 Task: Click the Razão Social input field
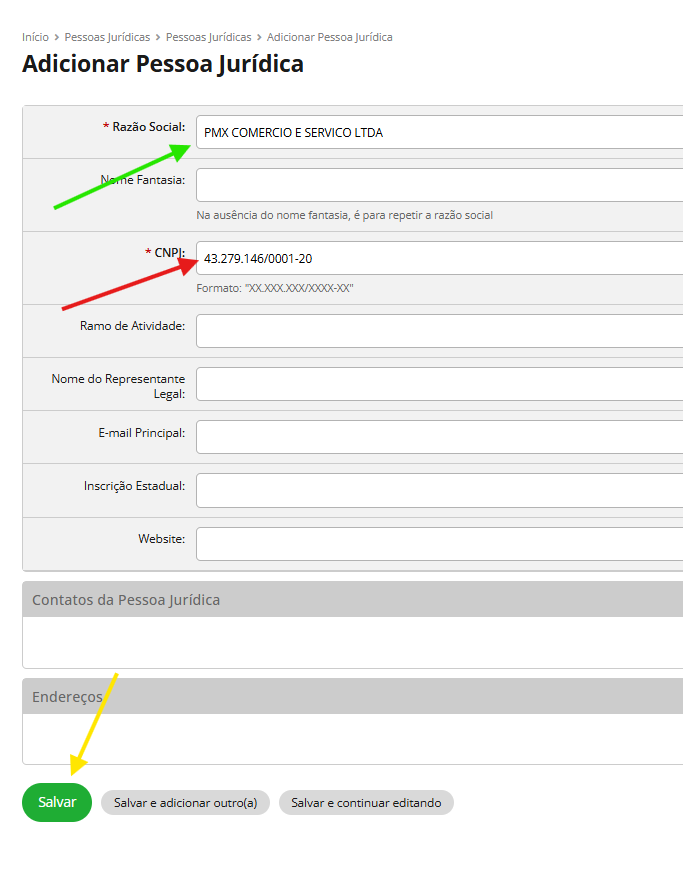[440, 132]
